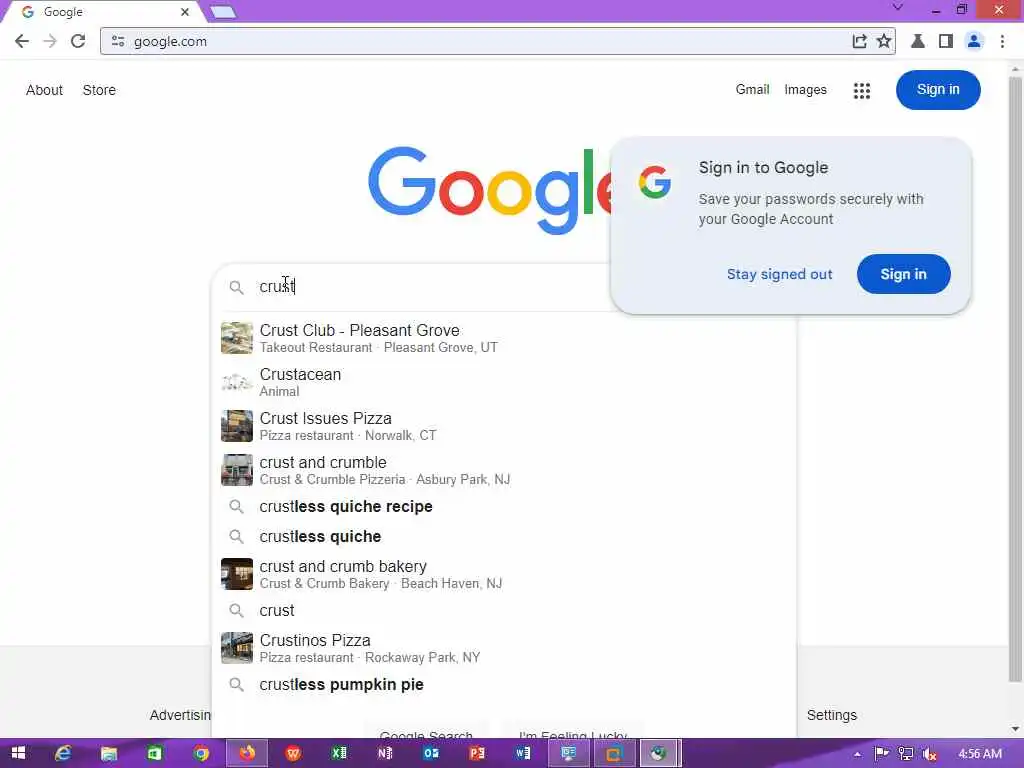The image size is (1024, 768).
Task: Choose Stay signed out
Action: coord(779,274)
